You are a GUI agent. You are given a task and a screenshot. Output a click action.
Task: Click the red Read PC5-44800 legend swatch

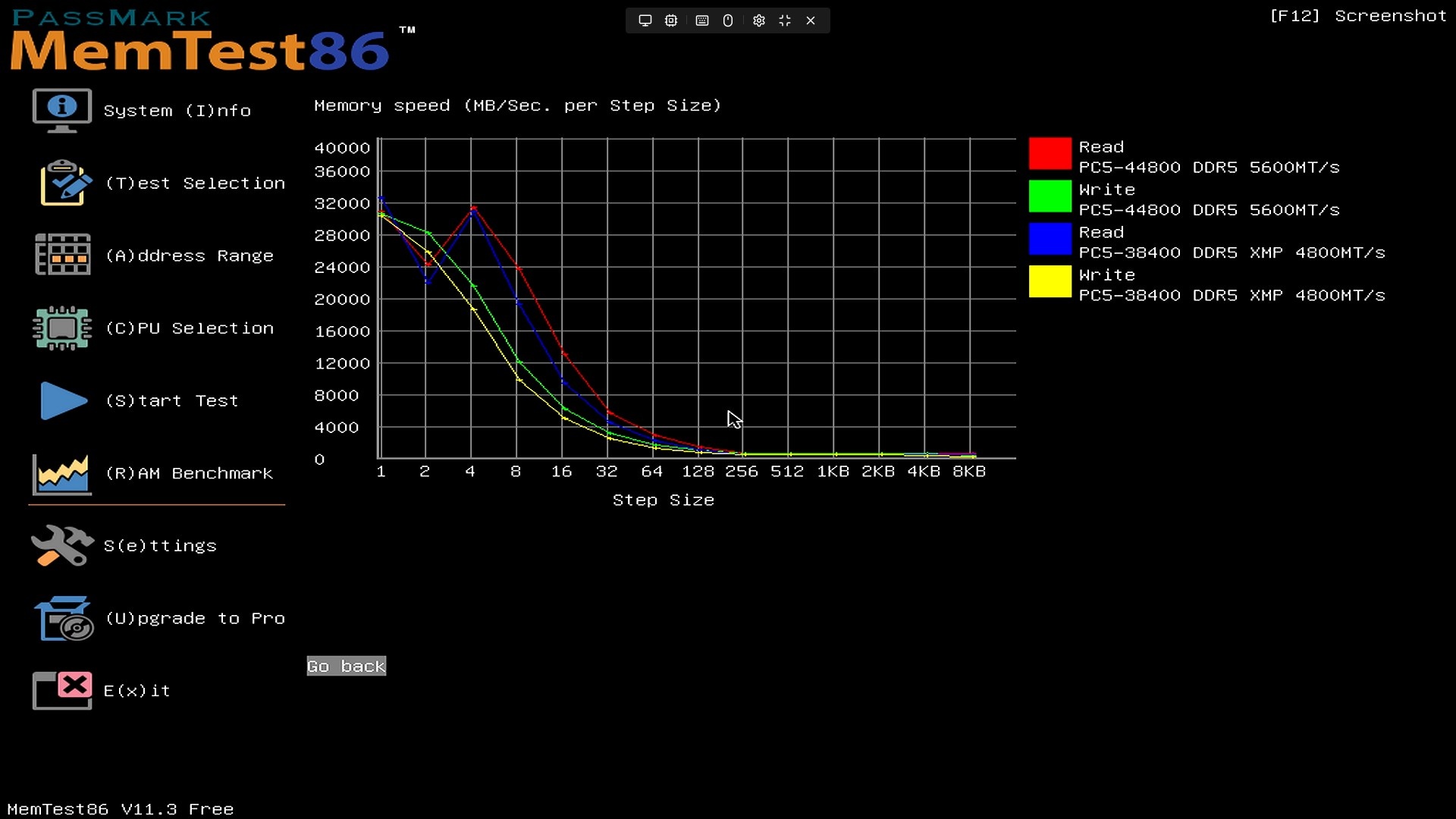1050,153
